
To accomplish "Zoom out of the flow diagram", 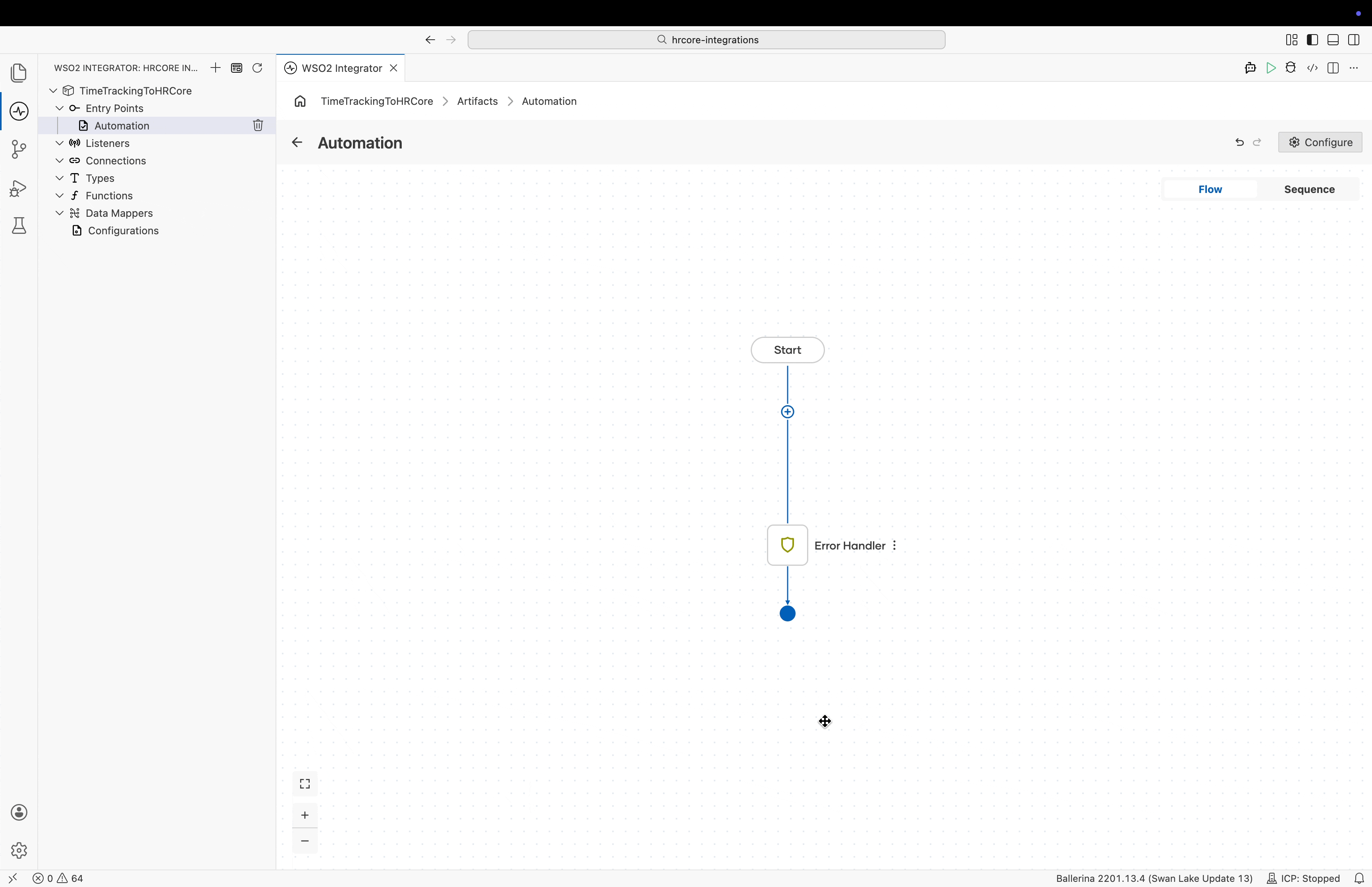I will coord(305,841).
